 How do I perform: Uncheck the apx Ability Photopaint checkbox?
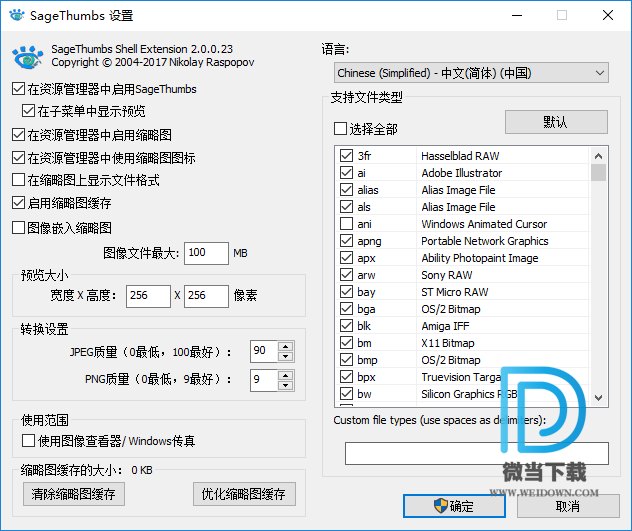(x=346, y=258)
